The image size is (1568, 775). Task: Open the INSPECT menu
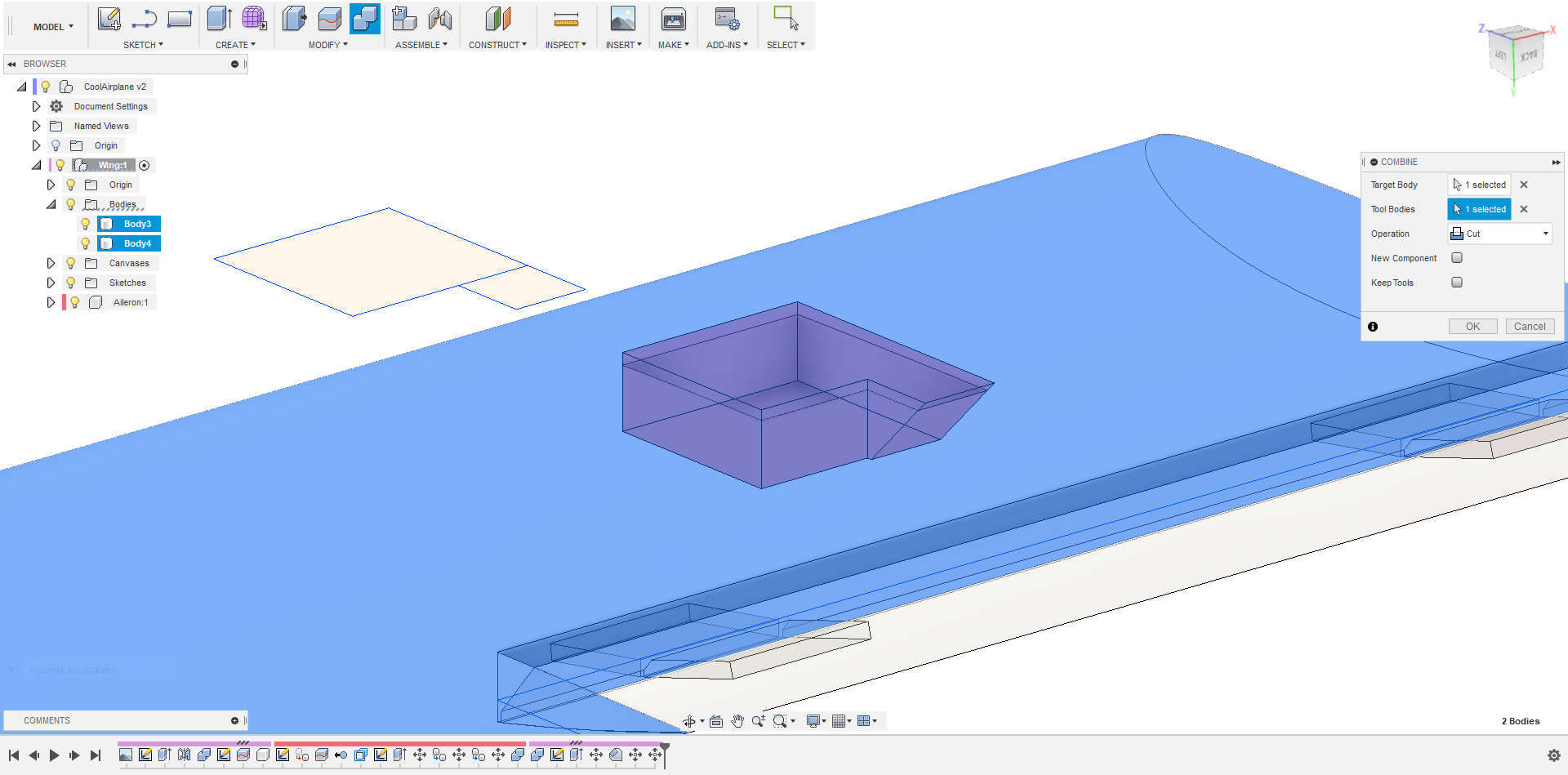coord(566,45)
